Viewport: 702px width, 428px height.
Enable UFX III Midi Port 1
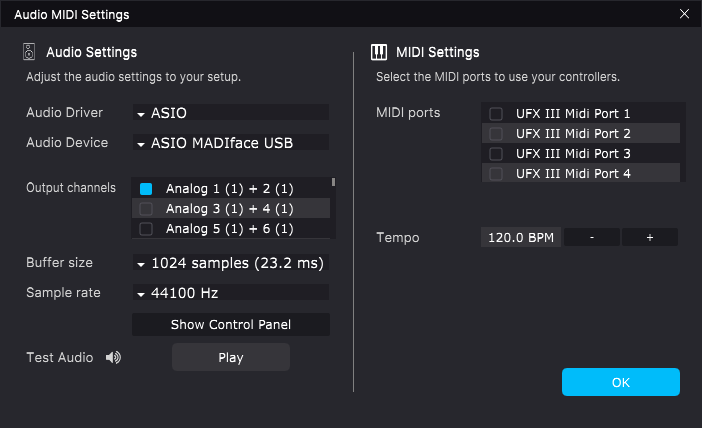click(496, 114)
